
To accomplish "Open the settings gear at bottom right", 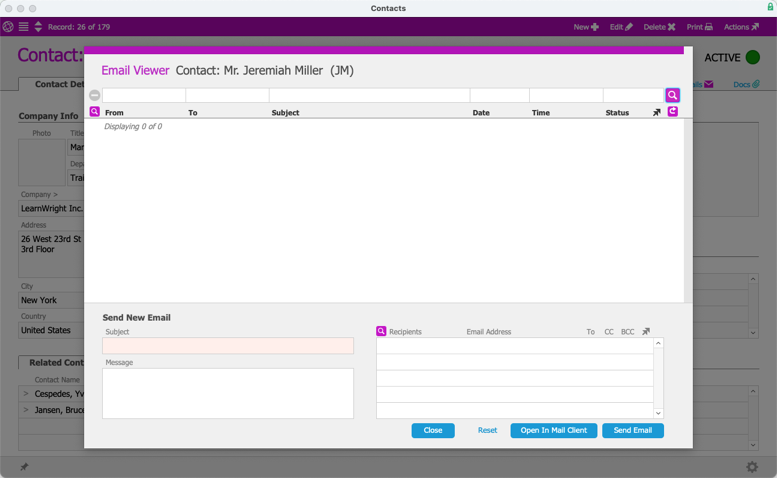I will (752, 467).
